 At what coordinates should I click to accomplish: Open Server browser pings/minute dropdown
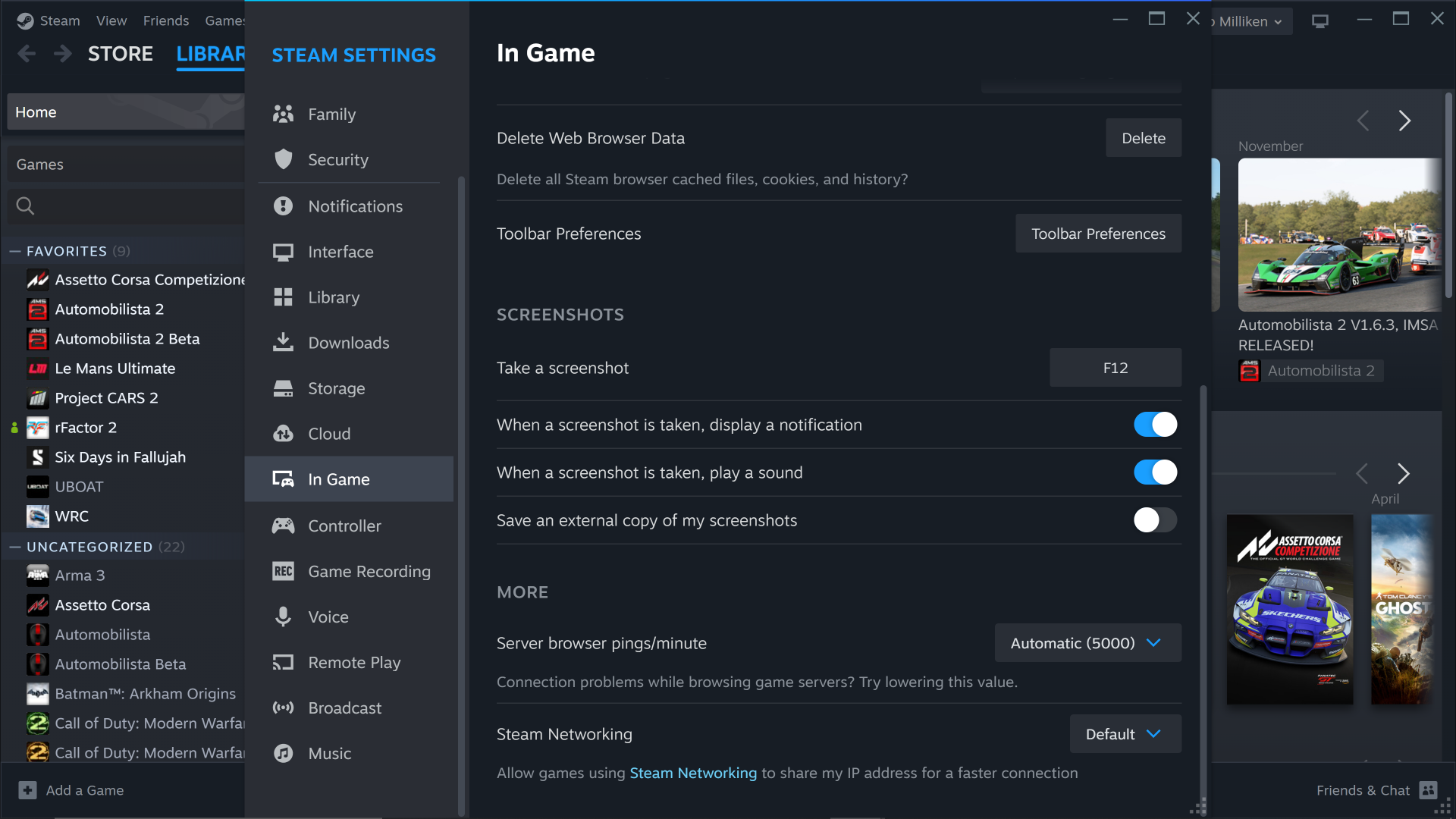click(x=1087, y=643)
